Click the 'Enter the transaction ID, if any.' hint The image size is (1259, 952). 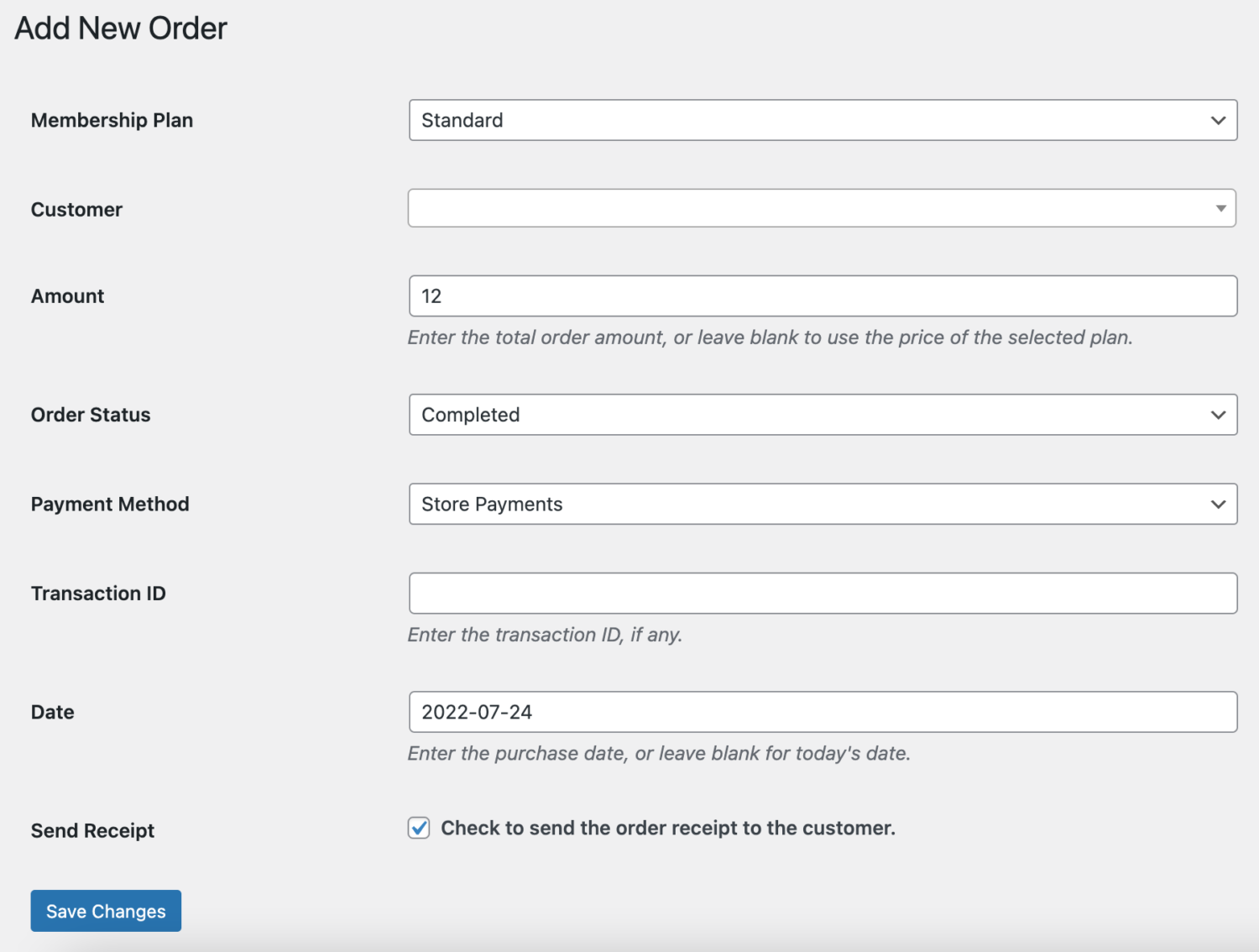coord(545,635)
